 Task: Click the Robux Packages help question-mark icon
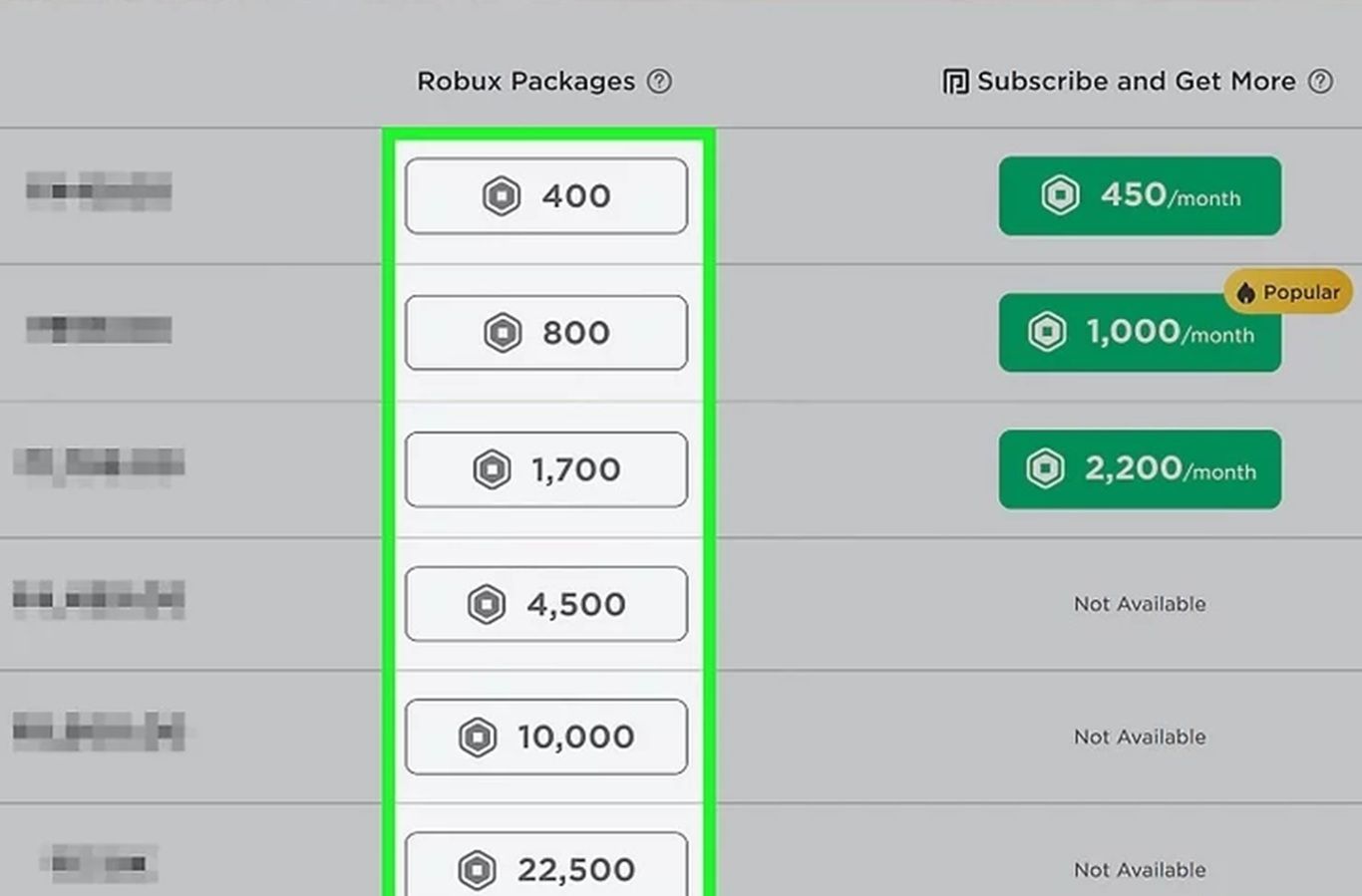coord(659,82)
